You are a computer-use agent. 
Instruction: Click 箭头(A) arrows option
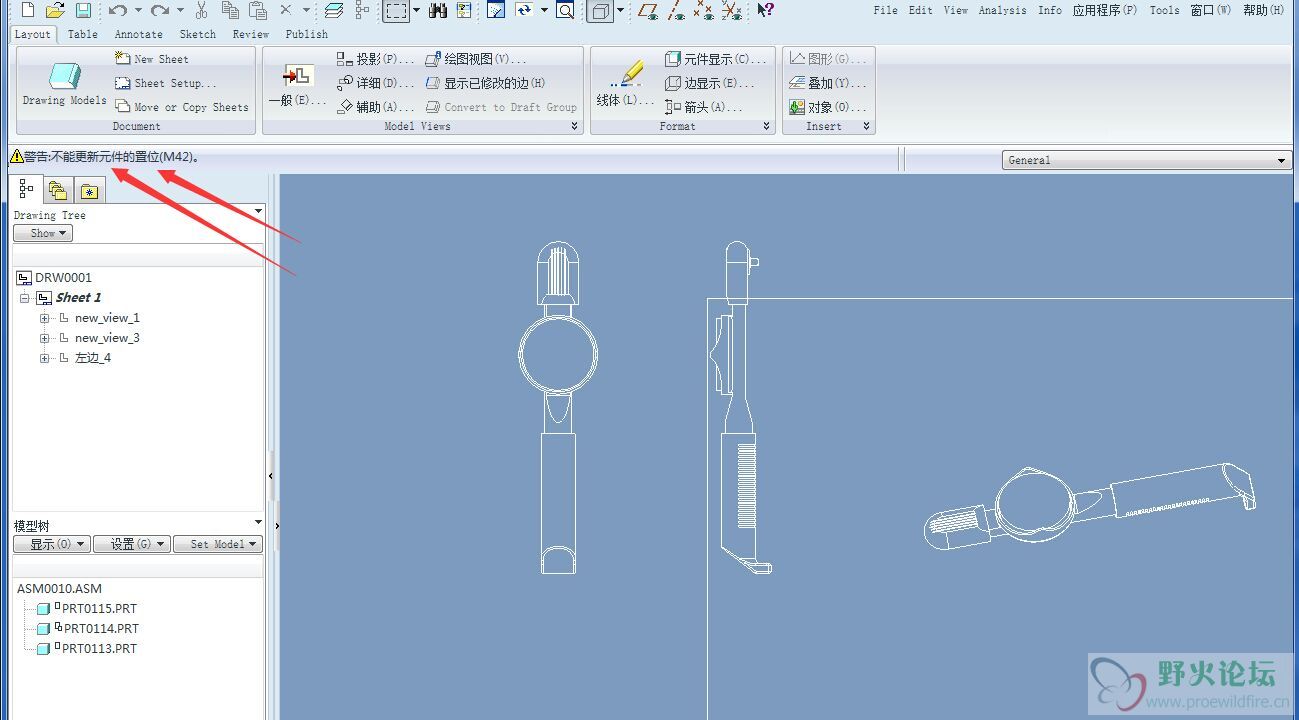(703, 107)
